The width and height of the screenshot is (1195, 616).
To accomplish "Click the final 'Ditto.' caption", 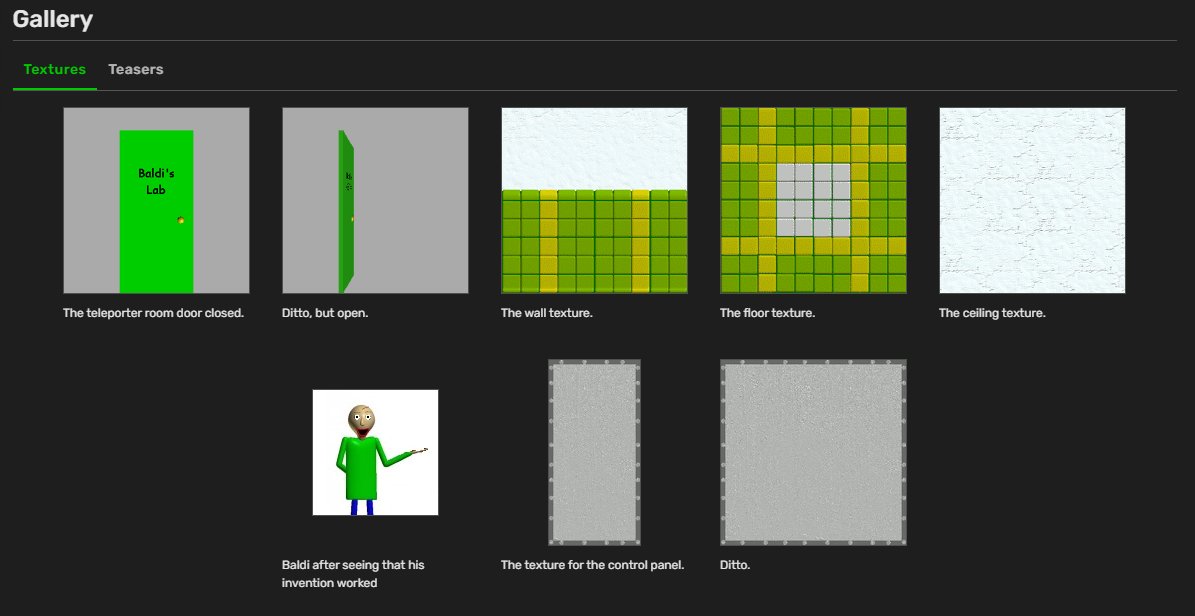I will [735, 566].
